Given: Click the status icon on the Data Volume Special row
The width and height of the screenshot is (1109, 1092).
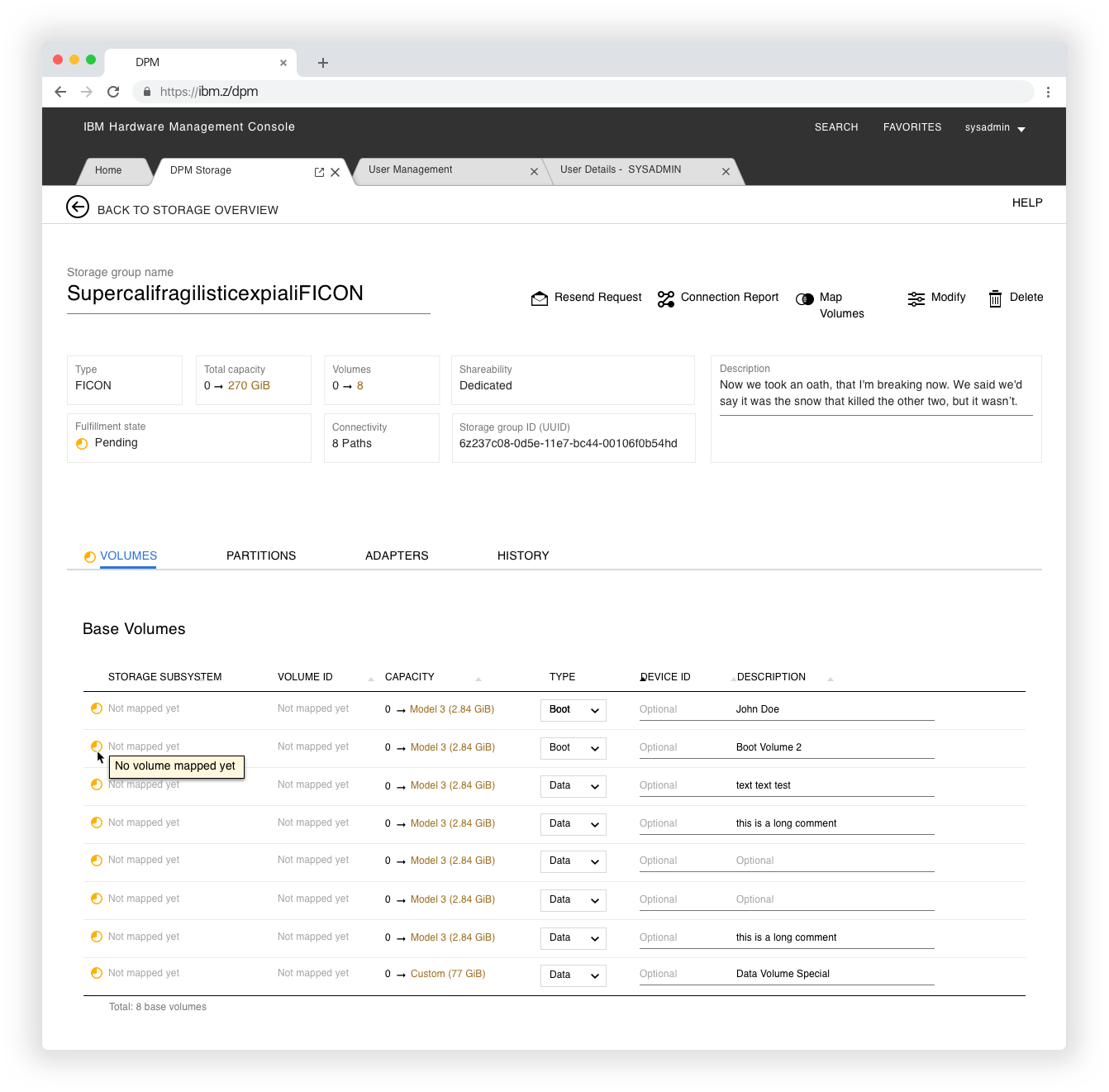Looking at the screenshot, I should tap(97, 972).
